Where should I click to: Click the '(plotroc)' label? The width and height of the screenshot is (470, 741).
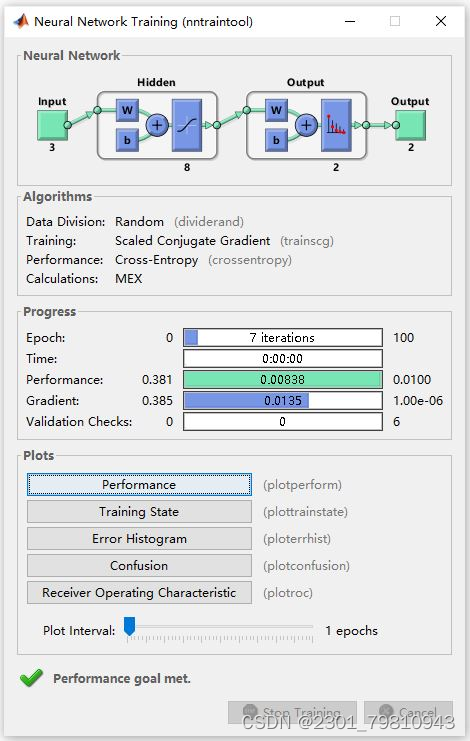[x=288, y=593]
